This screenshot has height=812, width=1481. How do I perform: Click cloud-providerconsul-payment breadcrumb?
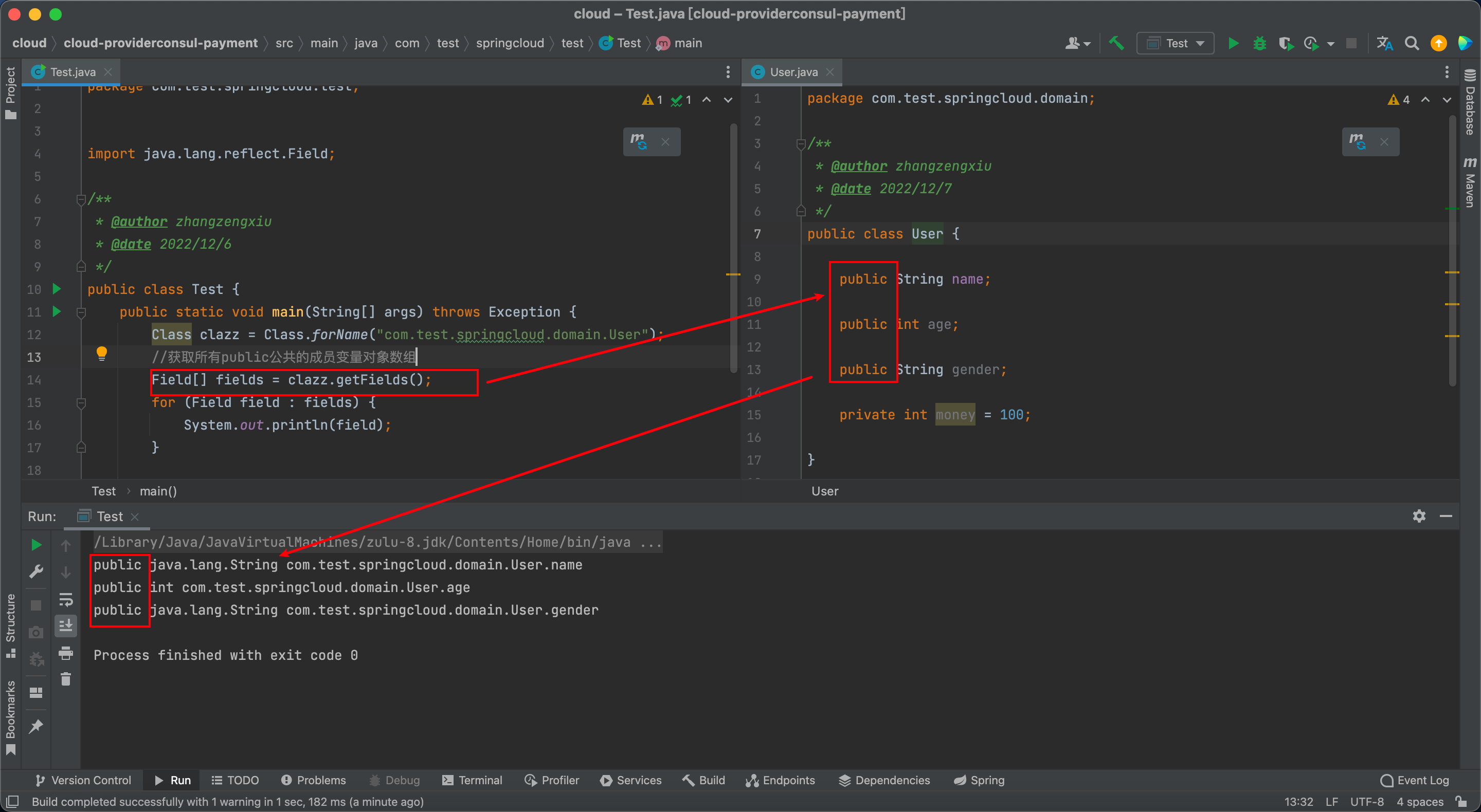coord(160,43)
